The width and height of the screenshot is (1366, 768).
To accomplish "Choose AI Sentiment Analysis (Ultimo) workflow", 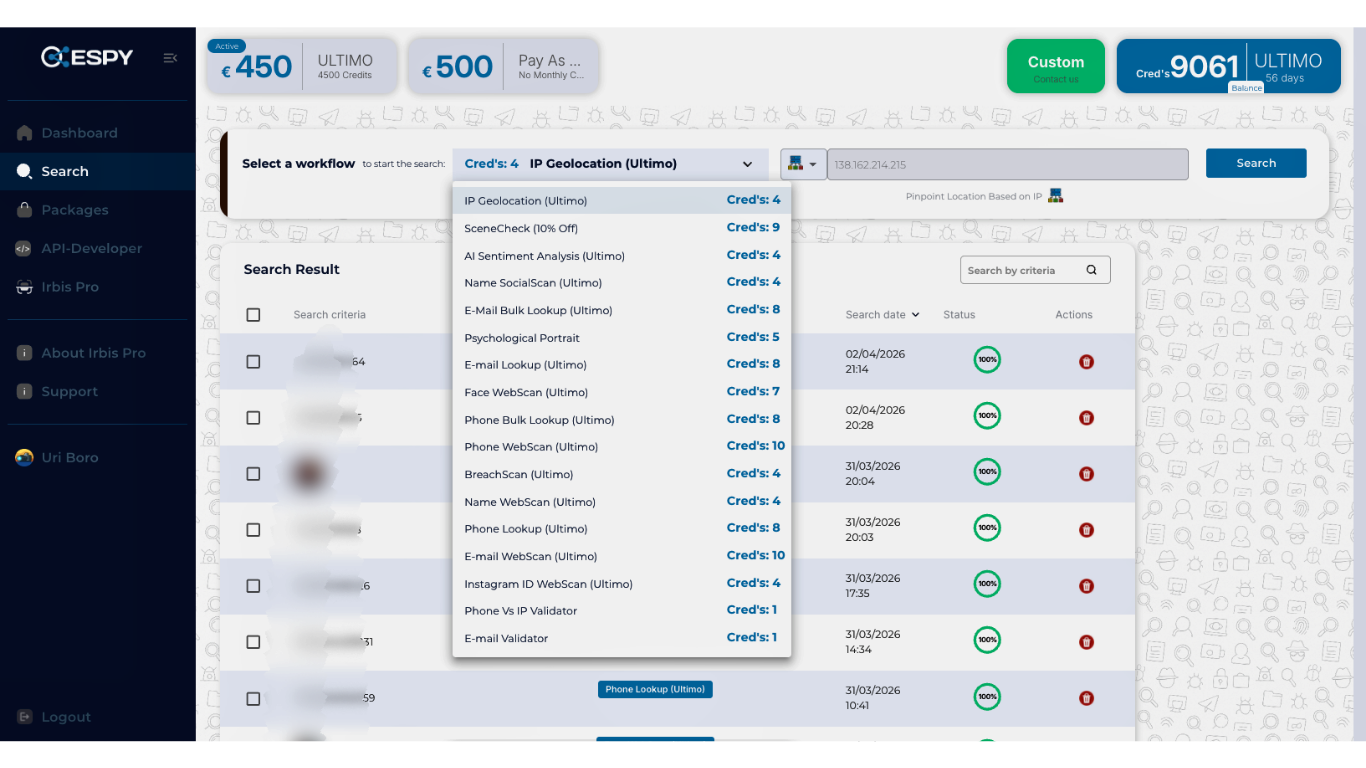I will [622, 256].
